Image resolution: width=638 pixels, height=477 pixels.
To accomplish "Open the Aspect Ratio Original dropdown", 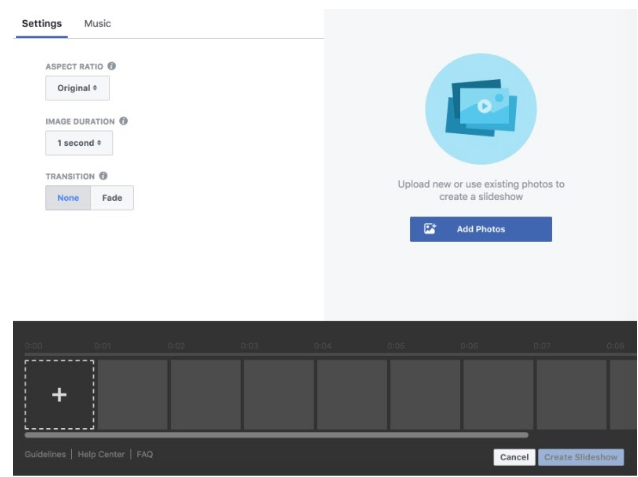I will tap(77, 88).
